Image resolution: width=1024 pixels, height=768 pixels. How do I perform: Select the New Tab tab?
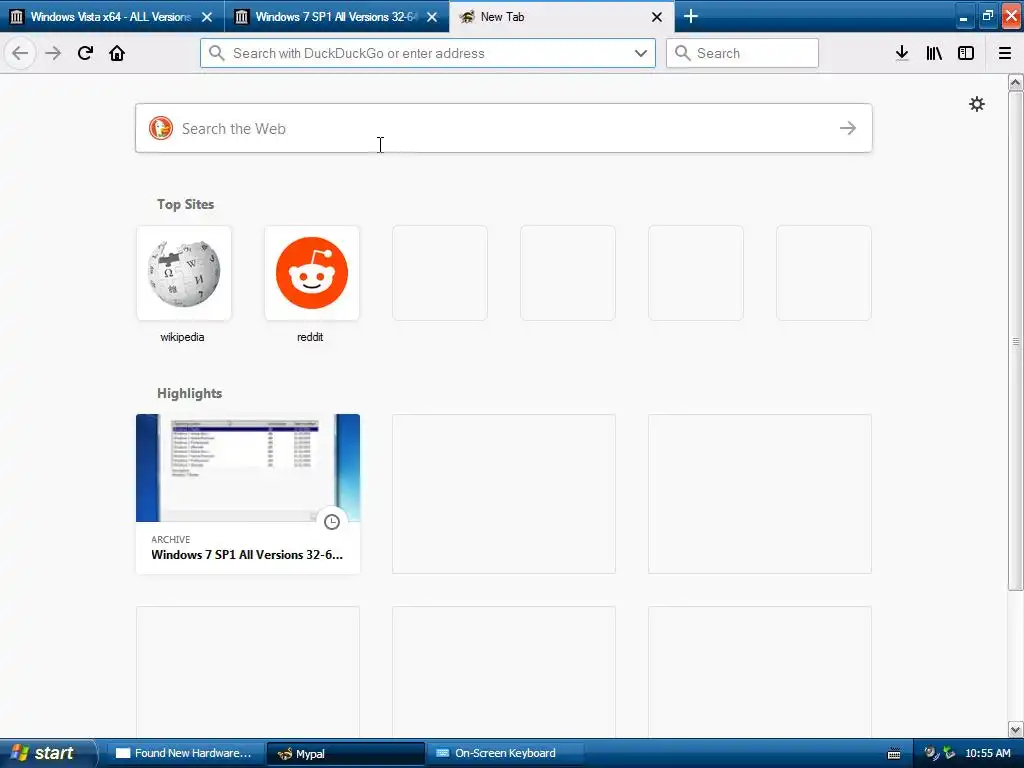coord(562,16)
